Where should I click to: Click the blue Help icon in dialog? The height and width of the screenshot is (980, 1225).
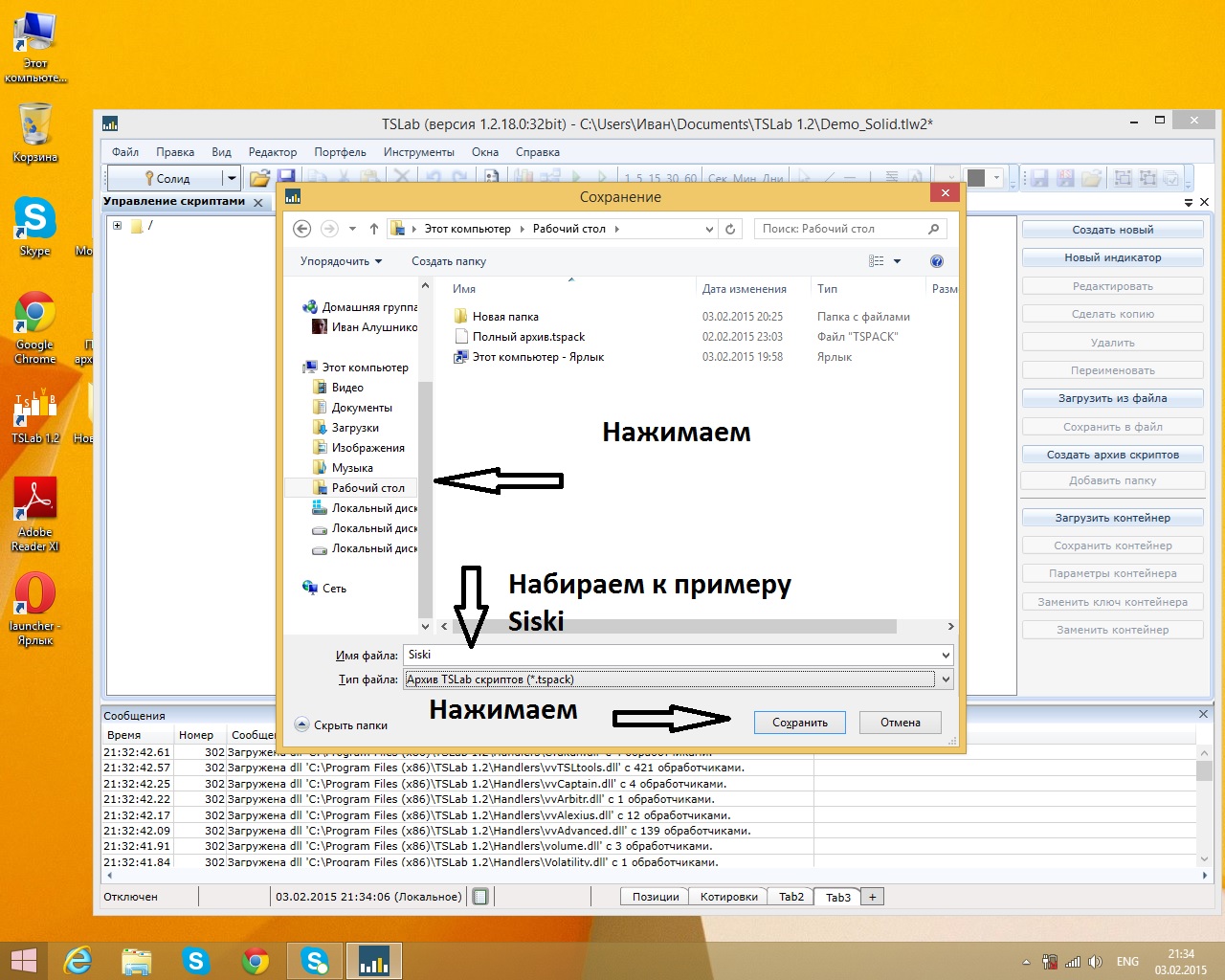point(936,261)
